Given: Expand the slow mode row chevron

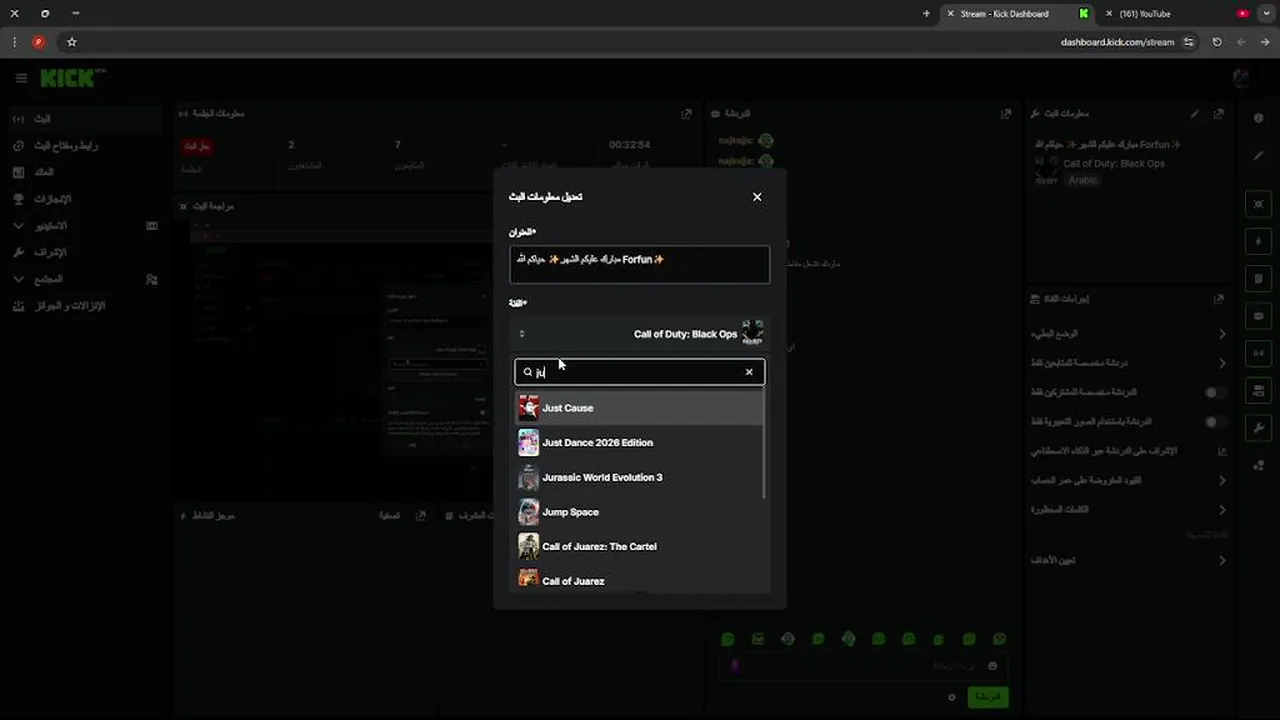Looking at the screenshot, I should point(1222,334).
